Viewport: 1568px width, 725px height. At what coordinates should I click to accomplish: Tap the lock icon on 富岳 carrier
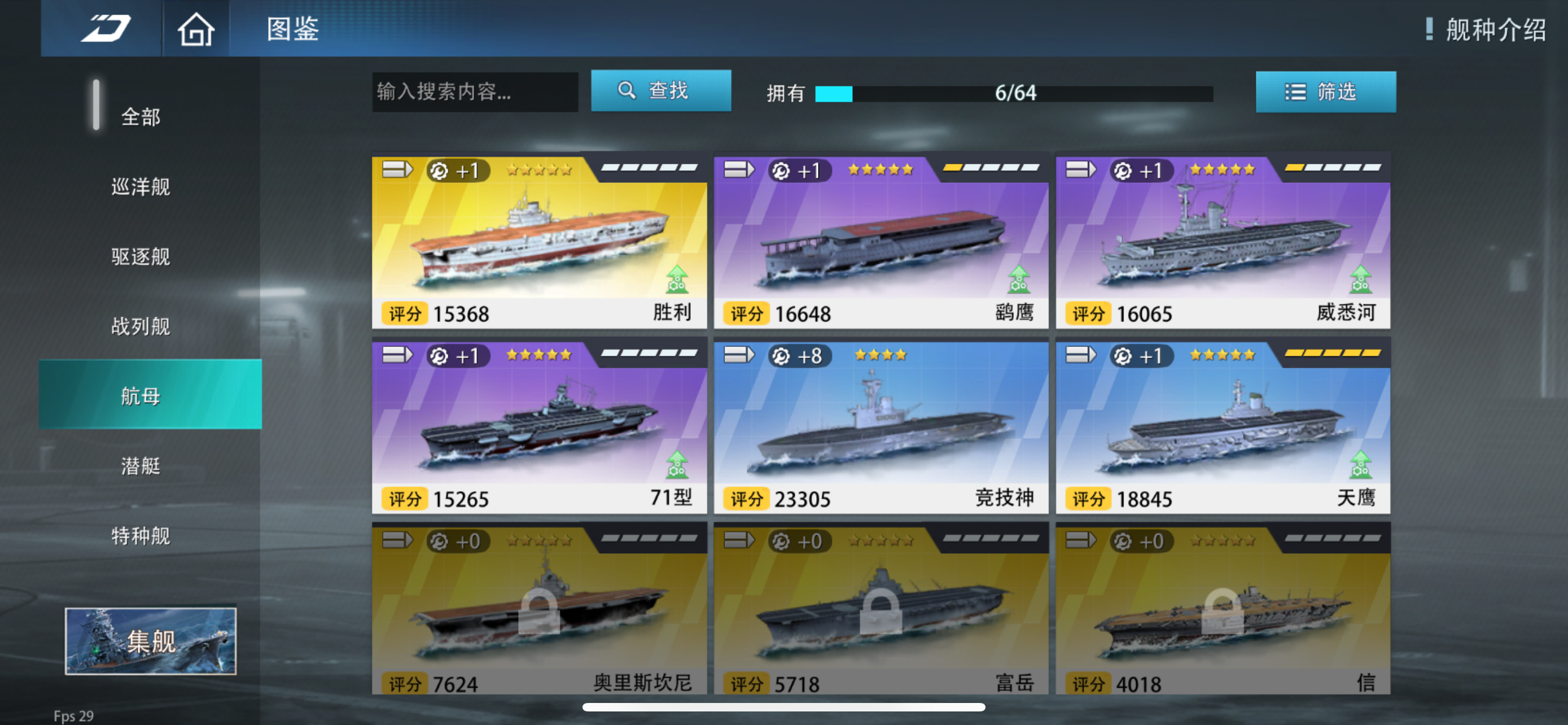(x=880, y=611)
